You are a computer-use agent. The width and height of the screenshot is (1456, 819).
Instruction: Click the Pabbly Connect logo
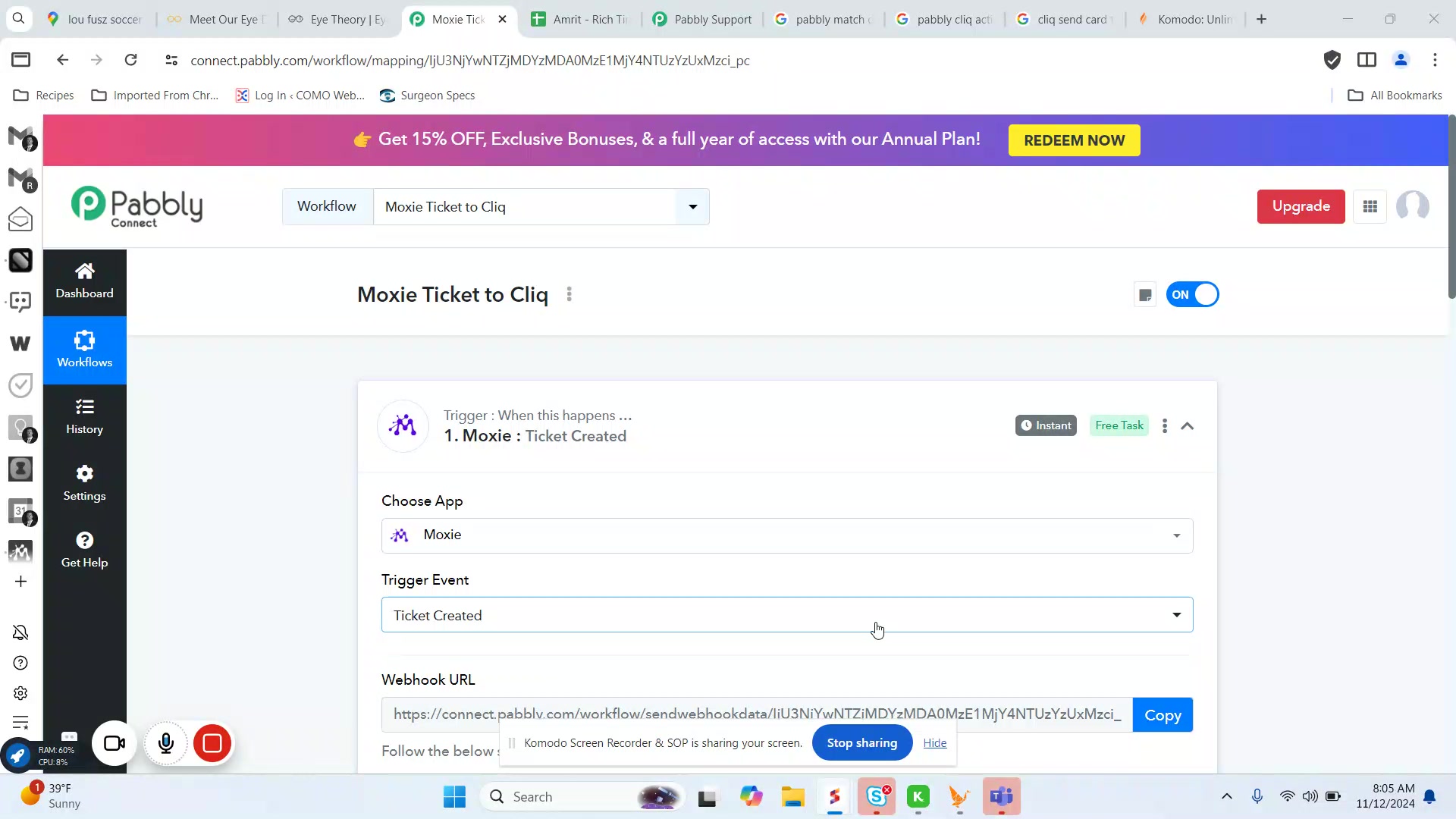pyautogui.click(x=137, y=206)
